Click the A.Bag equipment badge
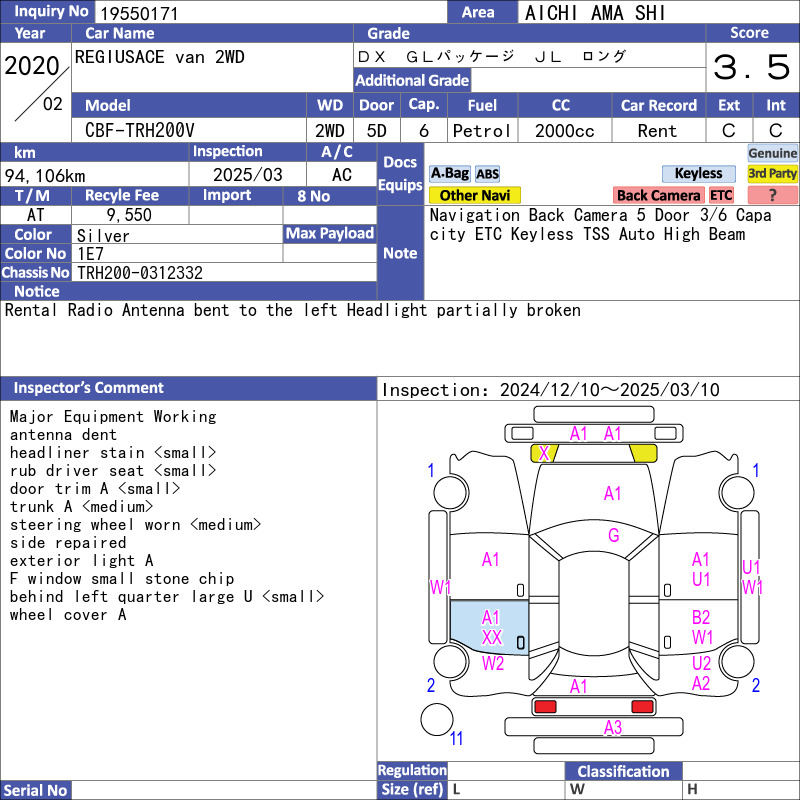 tap(449, 174)
